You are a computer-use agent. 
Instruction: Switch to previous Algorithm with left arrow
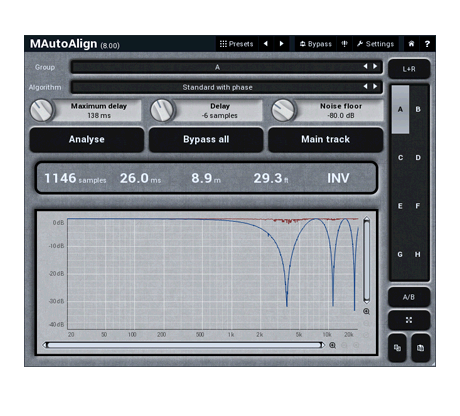[365, 87]
